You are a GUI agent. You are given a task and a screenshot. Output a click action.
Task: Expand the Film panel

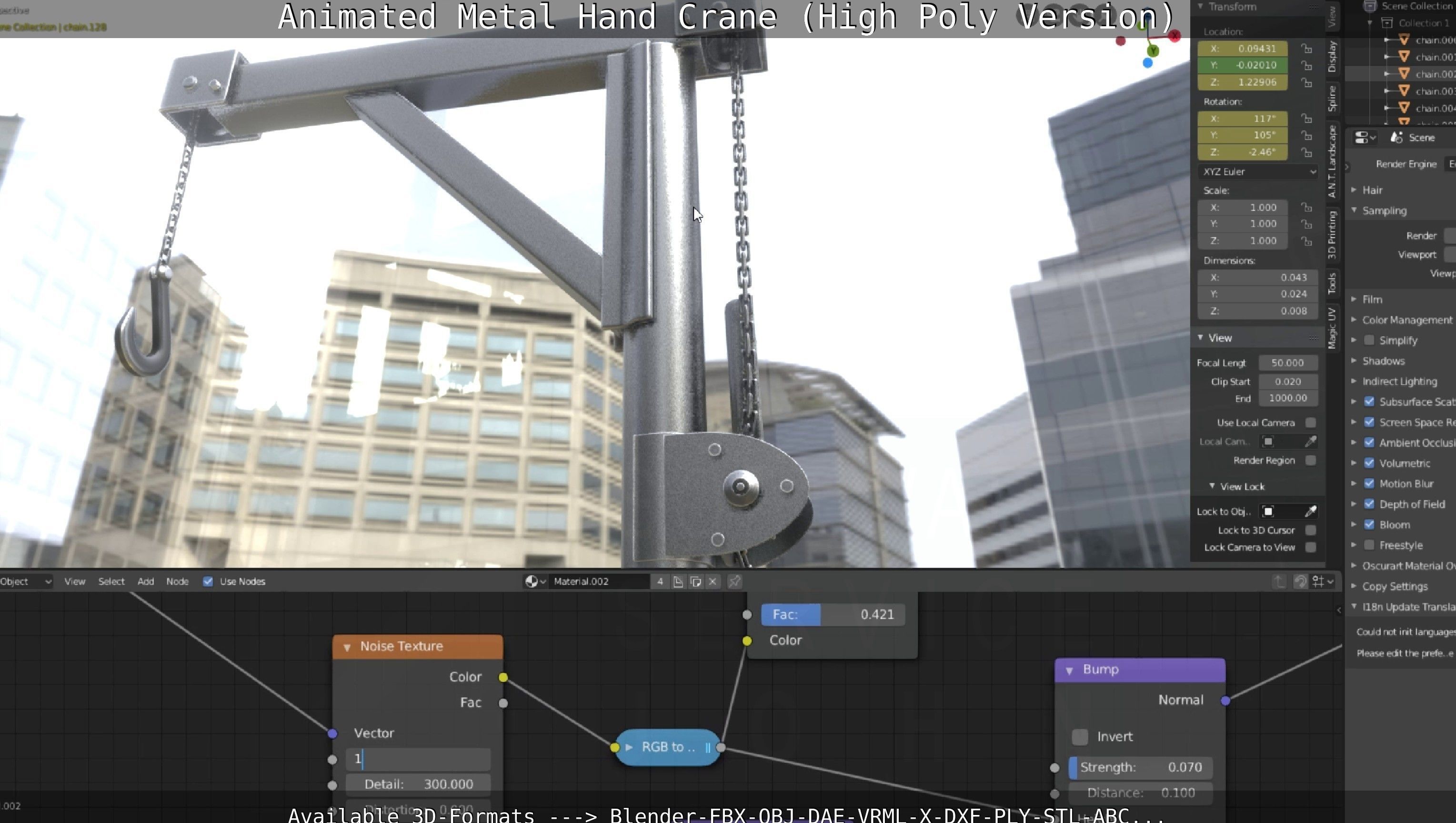(x=1354, y=299)
